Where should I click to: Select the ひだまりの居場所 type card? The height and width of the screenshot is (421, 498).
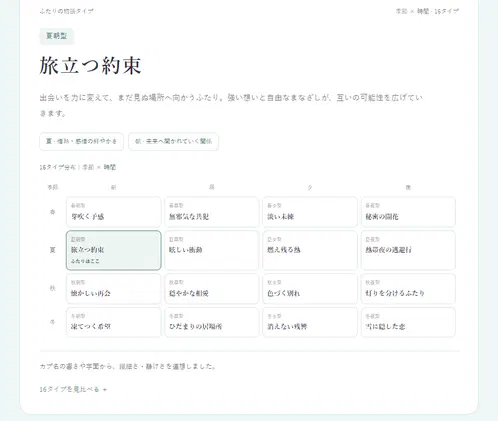(212, 322)
